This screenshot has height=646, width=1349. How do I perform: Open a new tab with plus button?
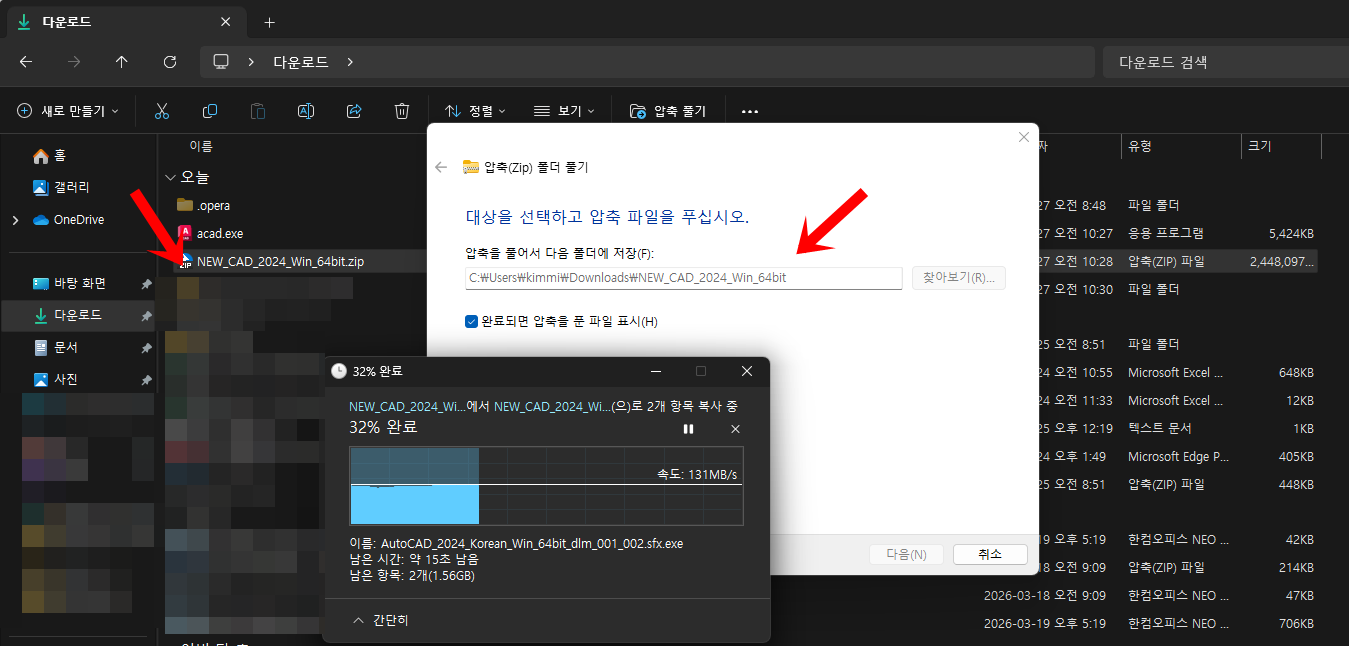[x=269, y=22]
